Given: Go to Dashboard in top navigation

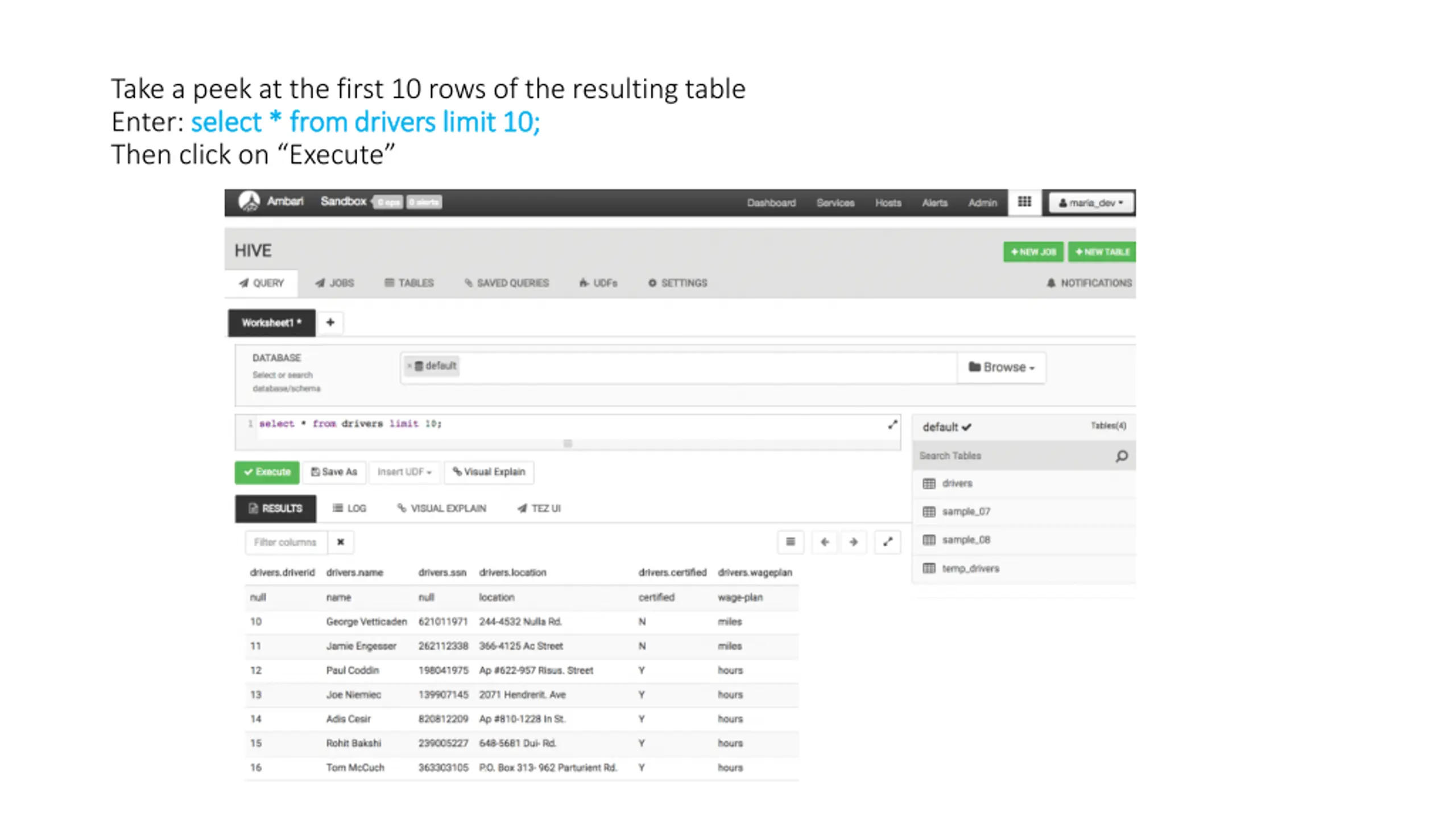Looking at the screenshot, I should click(x=771, y=202).
